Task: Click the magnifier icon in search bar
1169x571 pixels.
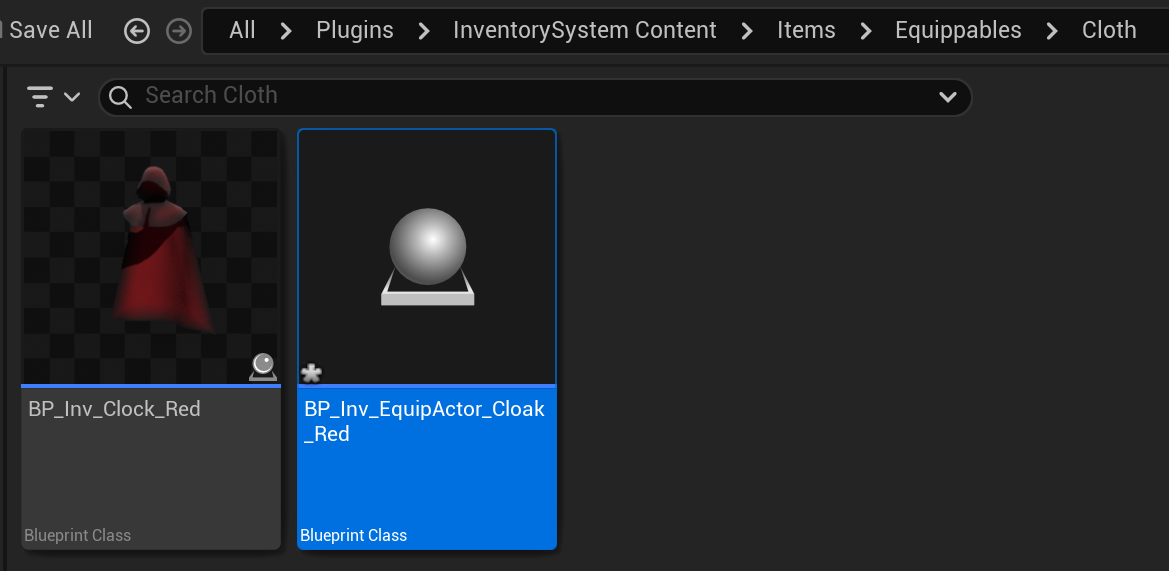Action: 121,97
